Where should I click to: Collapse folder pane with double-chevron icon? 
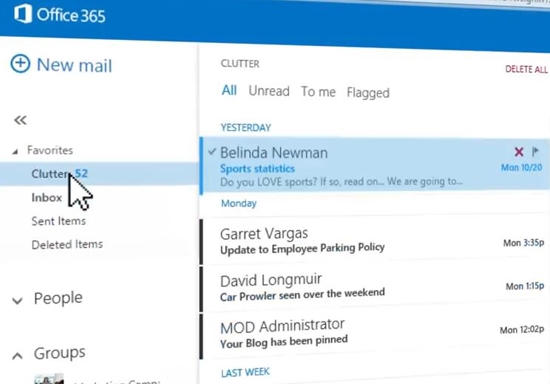coord(20,120)
